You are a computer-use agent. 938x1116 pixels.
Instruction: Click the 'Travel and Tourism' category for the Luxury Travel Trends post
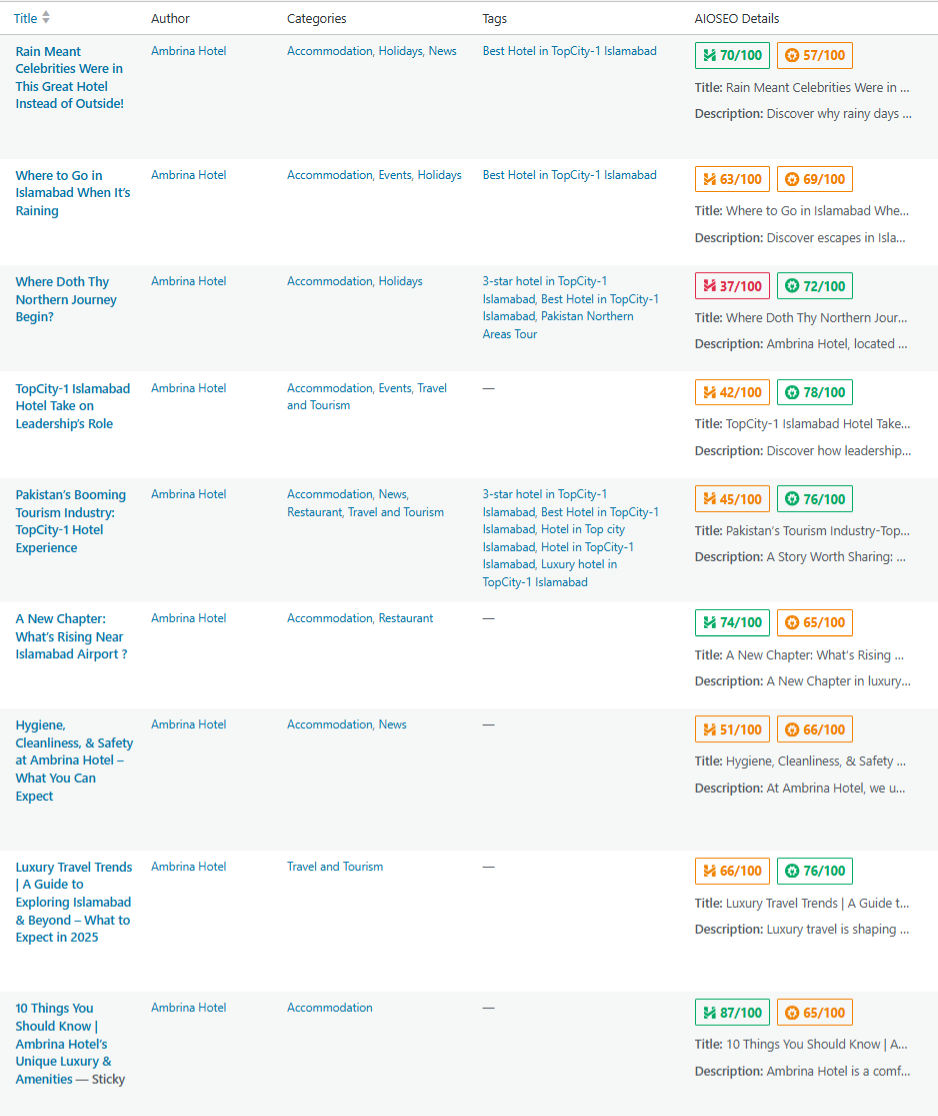[x=335, y=867]
